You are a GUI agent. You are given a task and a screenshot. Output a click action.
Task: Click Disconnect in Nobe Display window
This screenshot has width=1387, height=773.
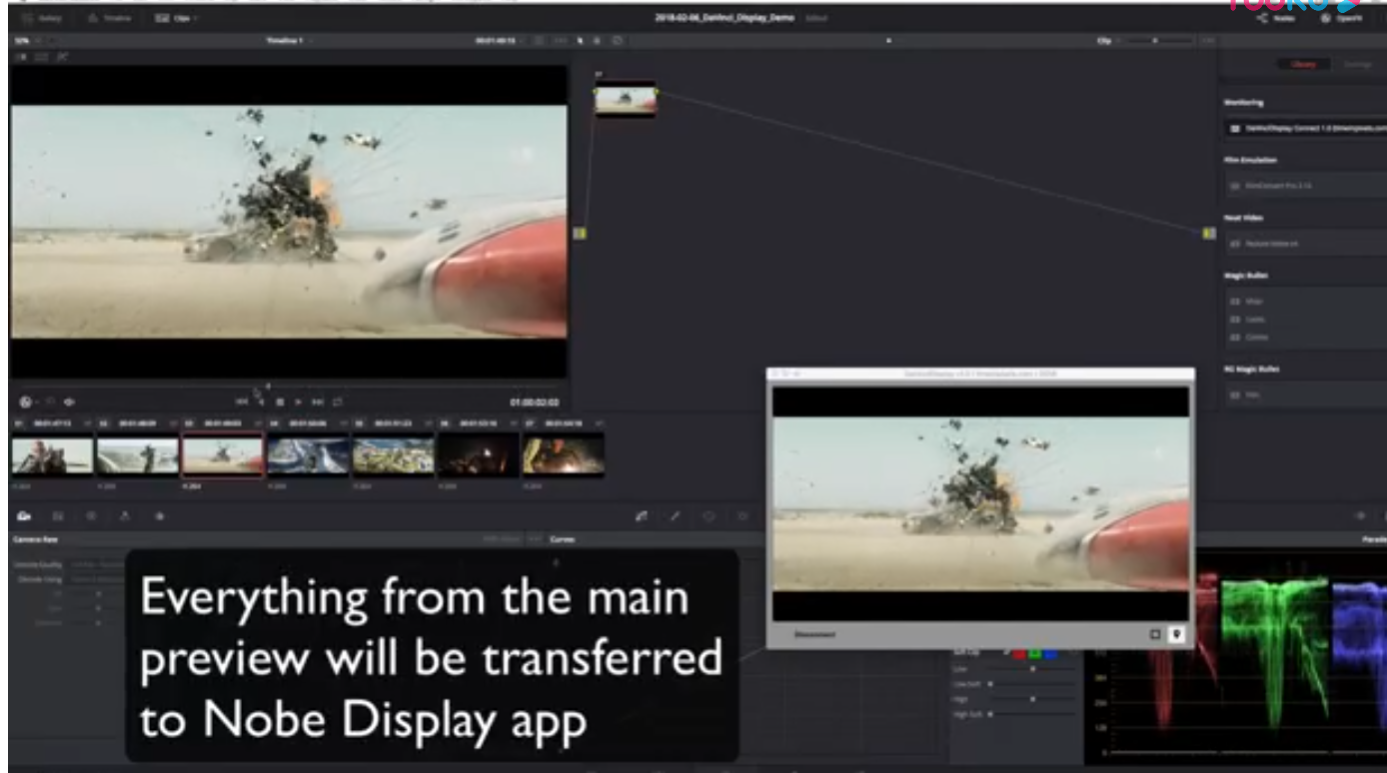pyautogui.click(x=815, y=634)
